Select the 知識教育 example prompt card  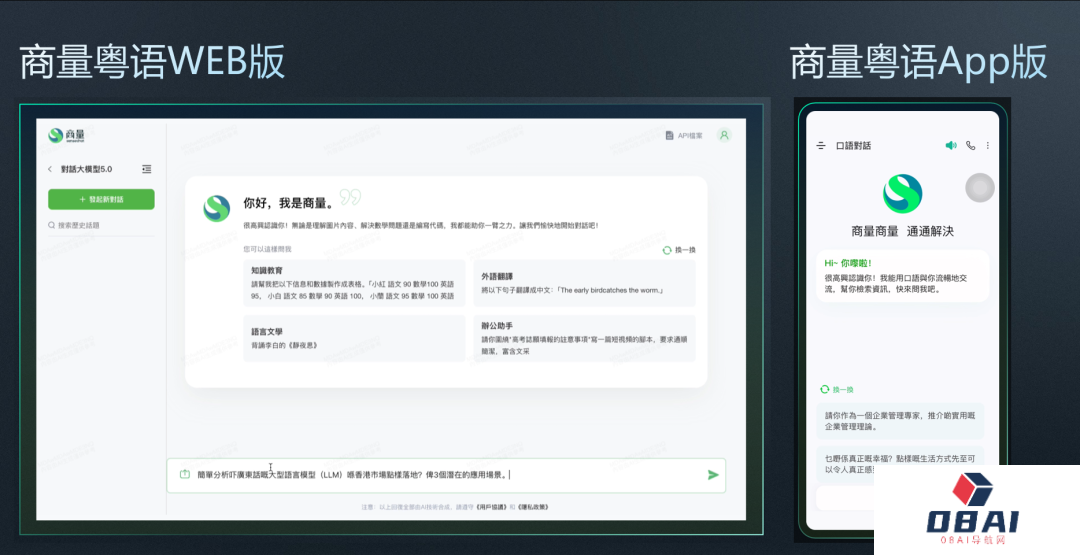[355, 283]
